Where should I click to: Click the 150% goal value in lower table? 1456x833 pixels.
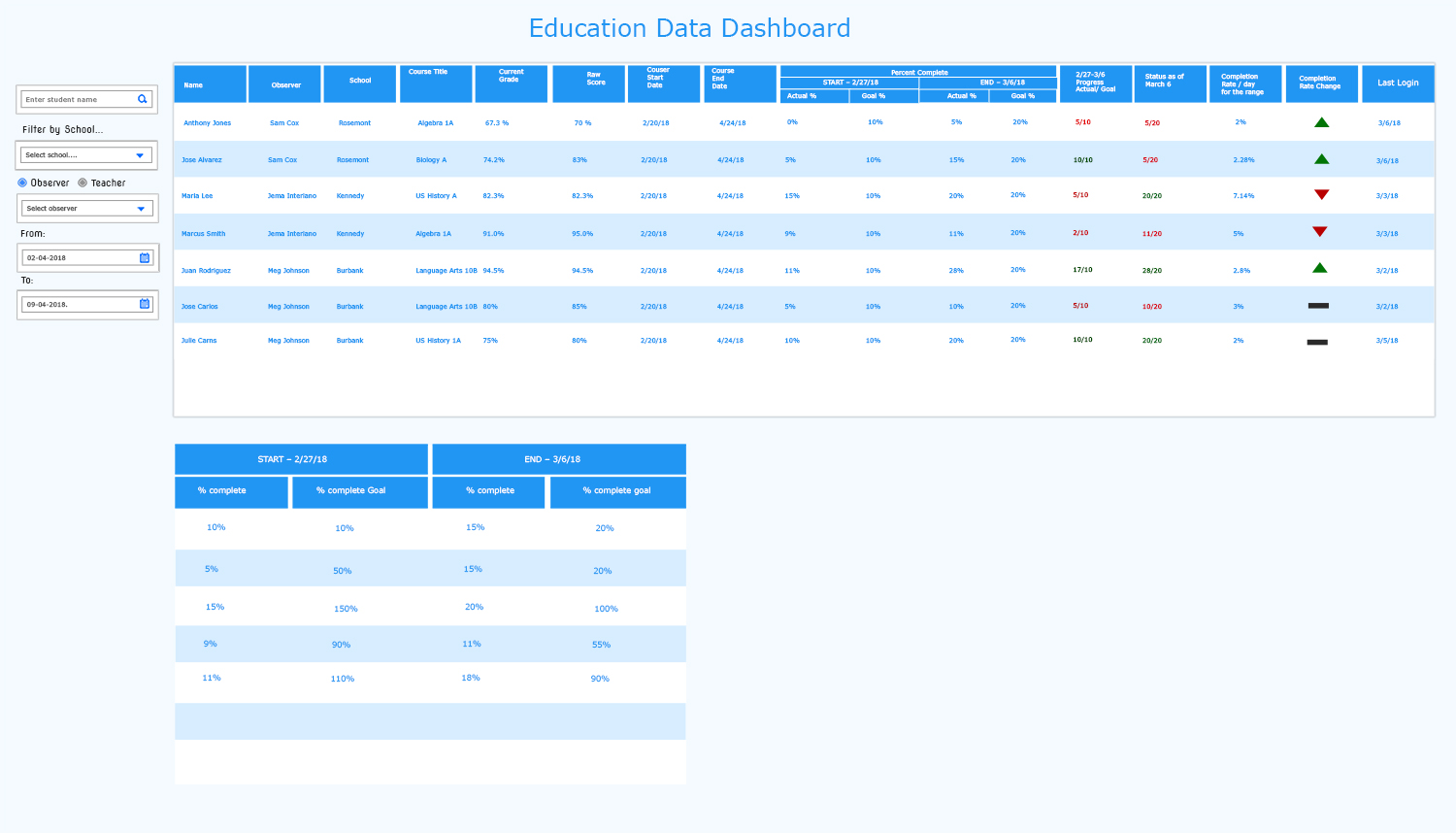pos(346,609)
